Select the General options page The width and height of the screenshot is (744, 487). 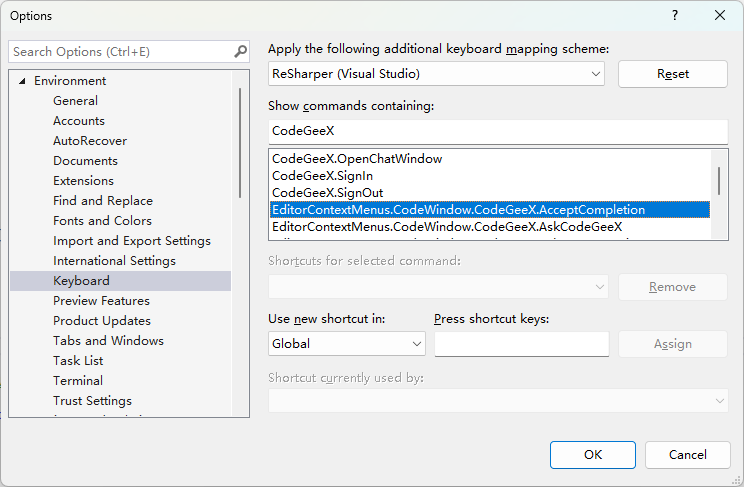[x=75, y=101]
